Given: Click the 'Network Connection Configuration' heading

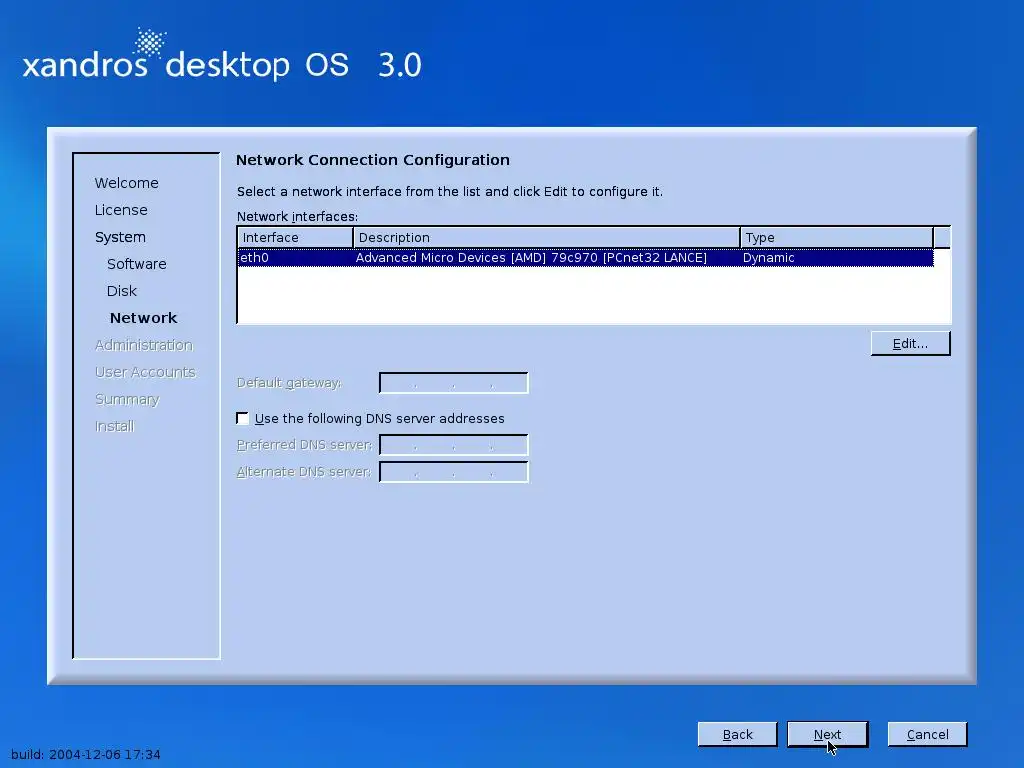Looking at the screenshot, I should click(373, 160).
